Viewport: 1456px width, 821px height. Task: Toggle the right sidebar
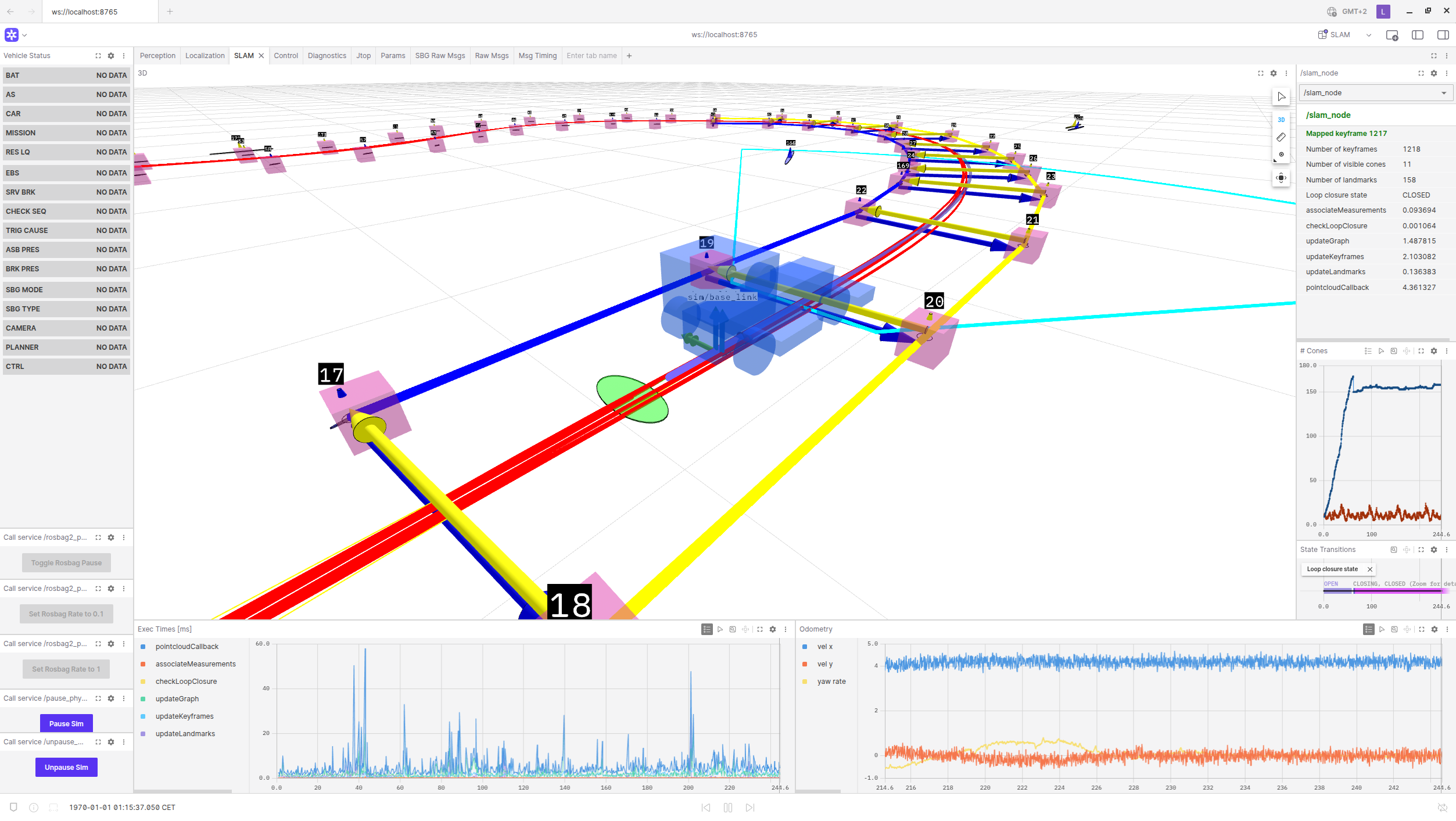[x=1443, y=35]
